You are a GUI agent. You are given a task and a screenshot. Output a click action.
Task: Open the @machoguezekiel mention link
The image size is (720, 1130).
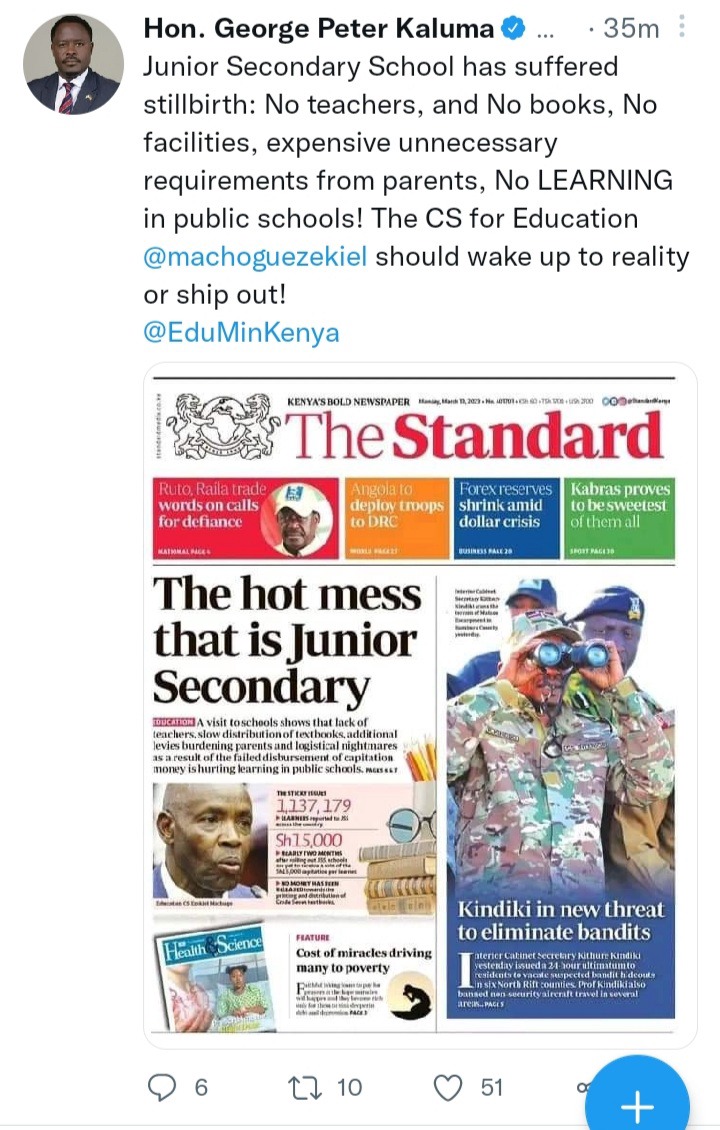click(255, 257)
